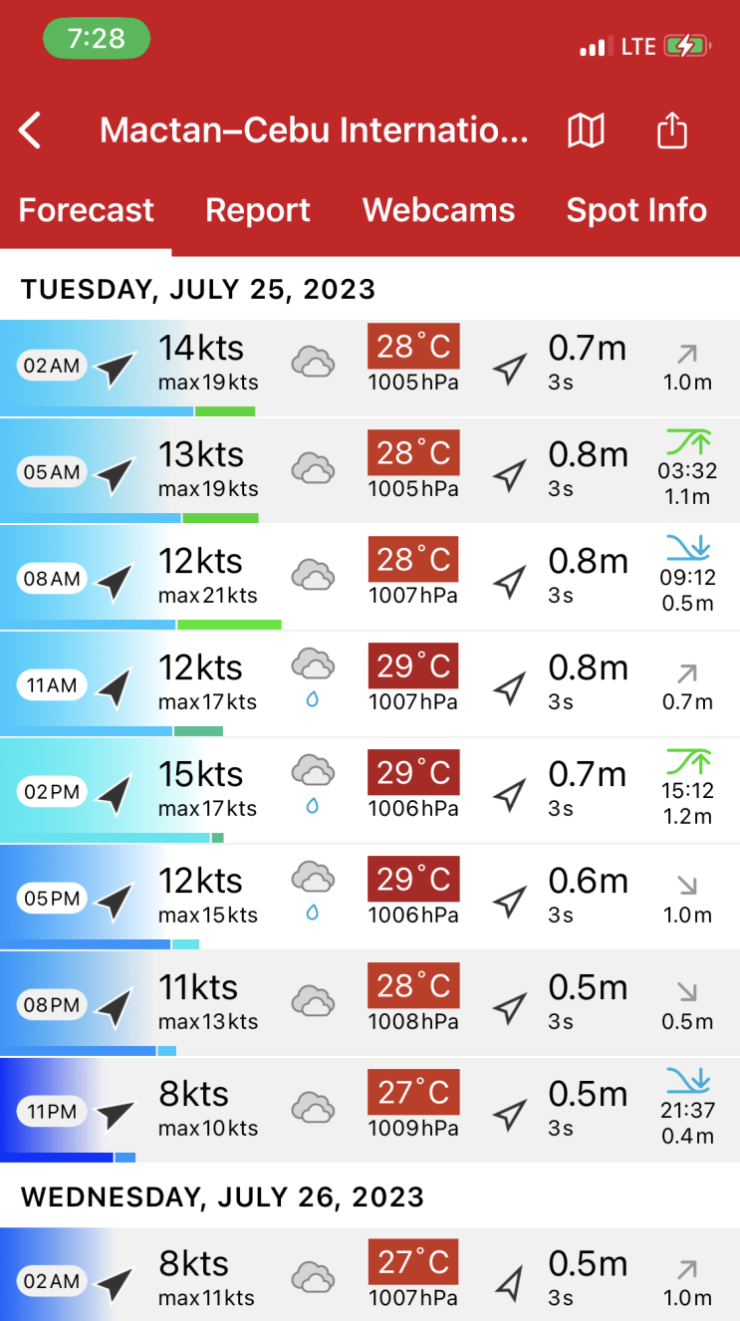Image resolution: width=740 pixels, height=1321 pixels.
Task: Tap the 11 PM low tide icon
Action: pos(688,1081)
